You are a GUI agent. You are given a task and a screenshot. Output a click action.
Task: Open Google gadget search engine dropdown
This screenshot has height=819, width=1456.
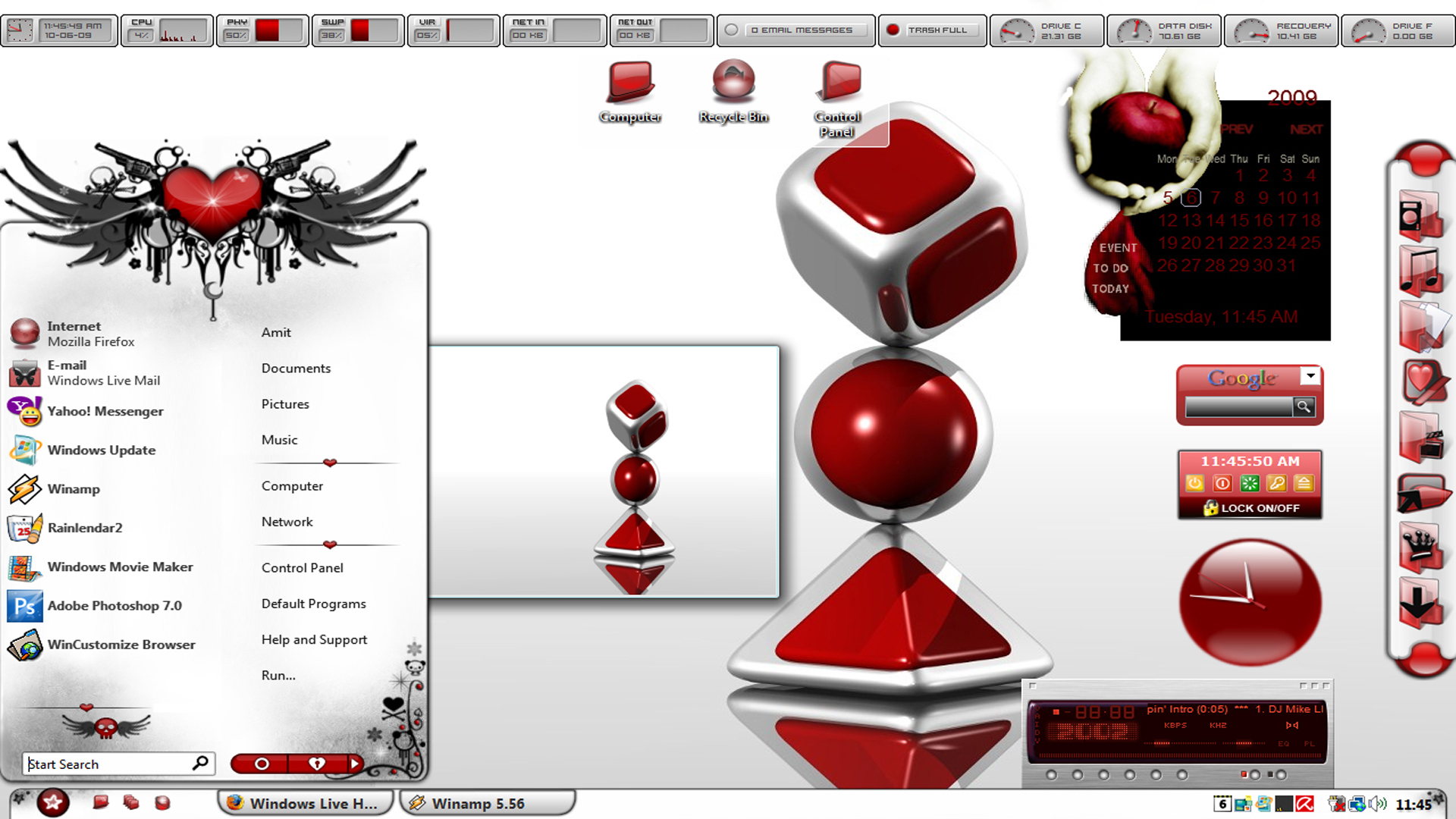1310,375
